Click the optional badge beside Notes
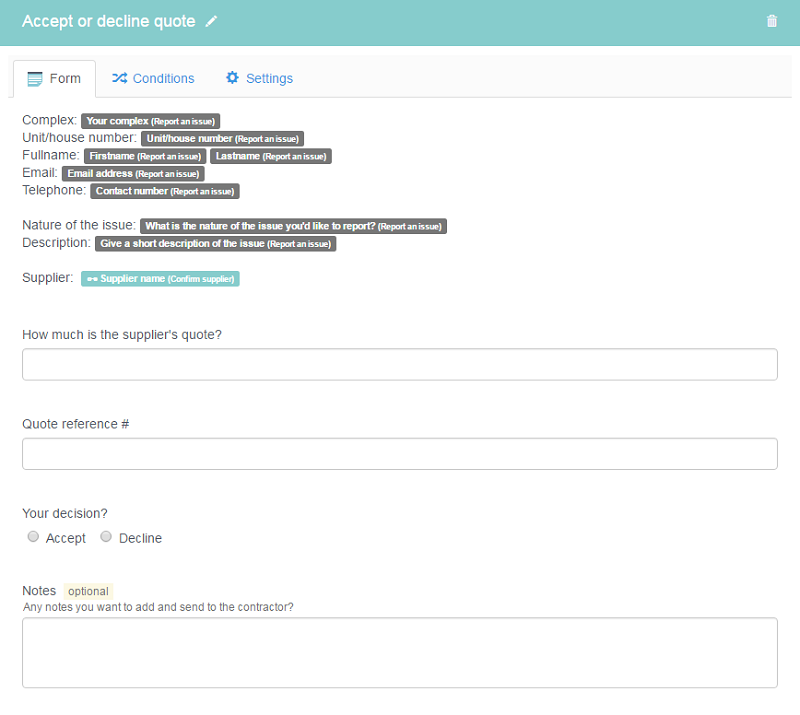Screen dimensions: 800x715 (88, 591)
